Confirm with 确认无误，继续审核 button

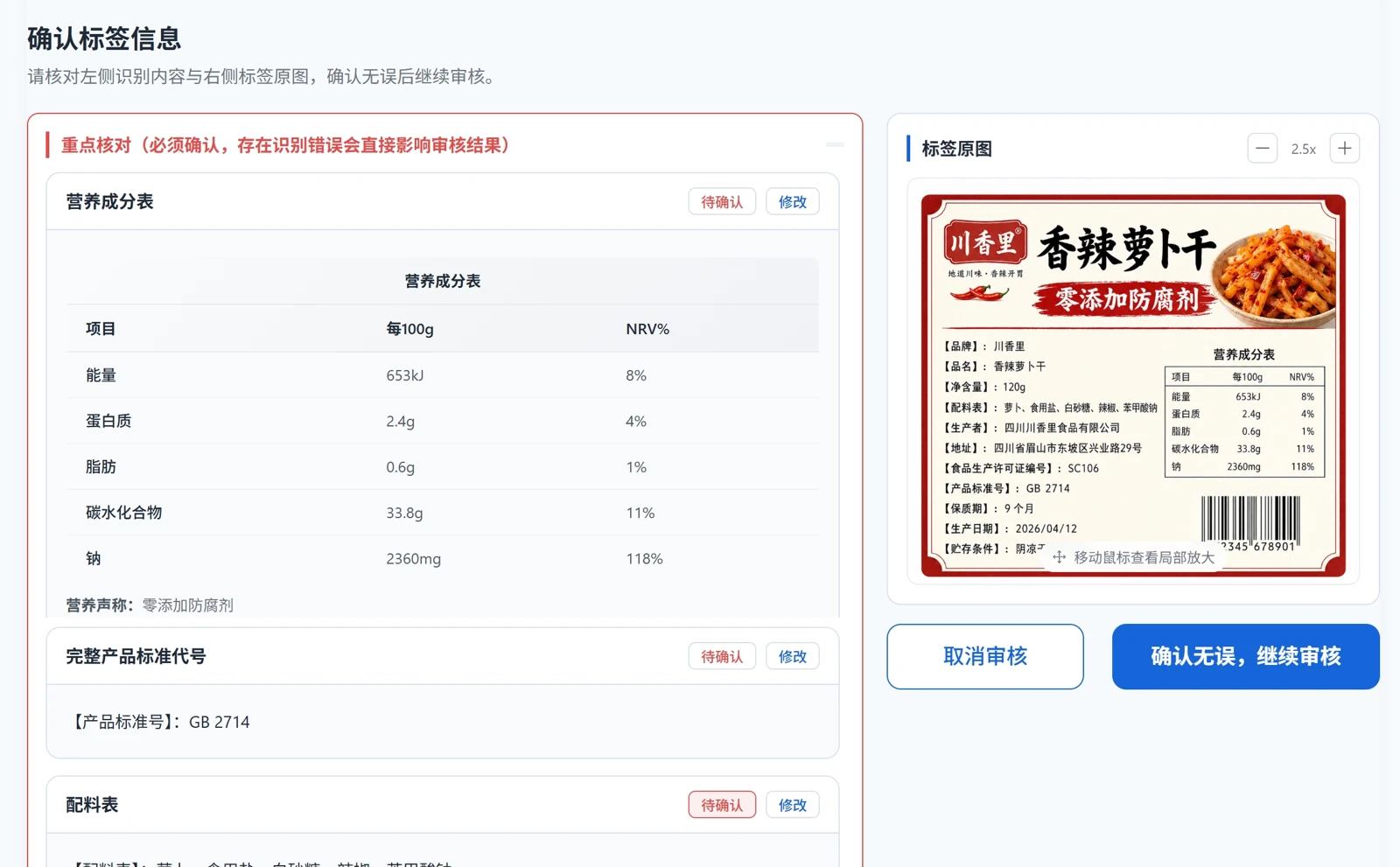(1246, 656)
